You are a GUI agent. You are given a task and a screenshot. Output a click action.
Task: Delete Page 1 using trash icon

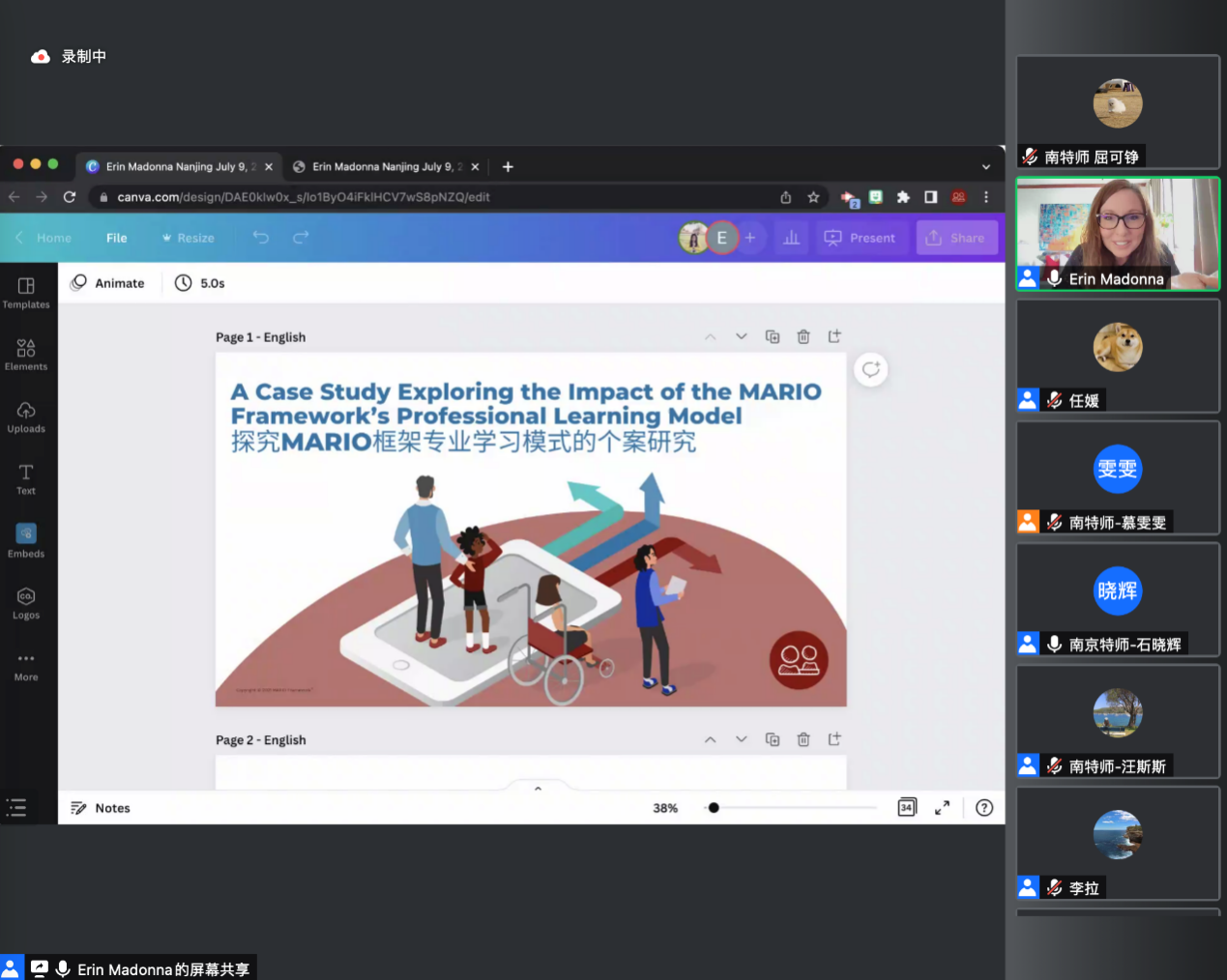click(803, 336)
